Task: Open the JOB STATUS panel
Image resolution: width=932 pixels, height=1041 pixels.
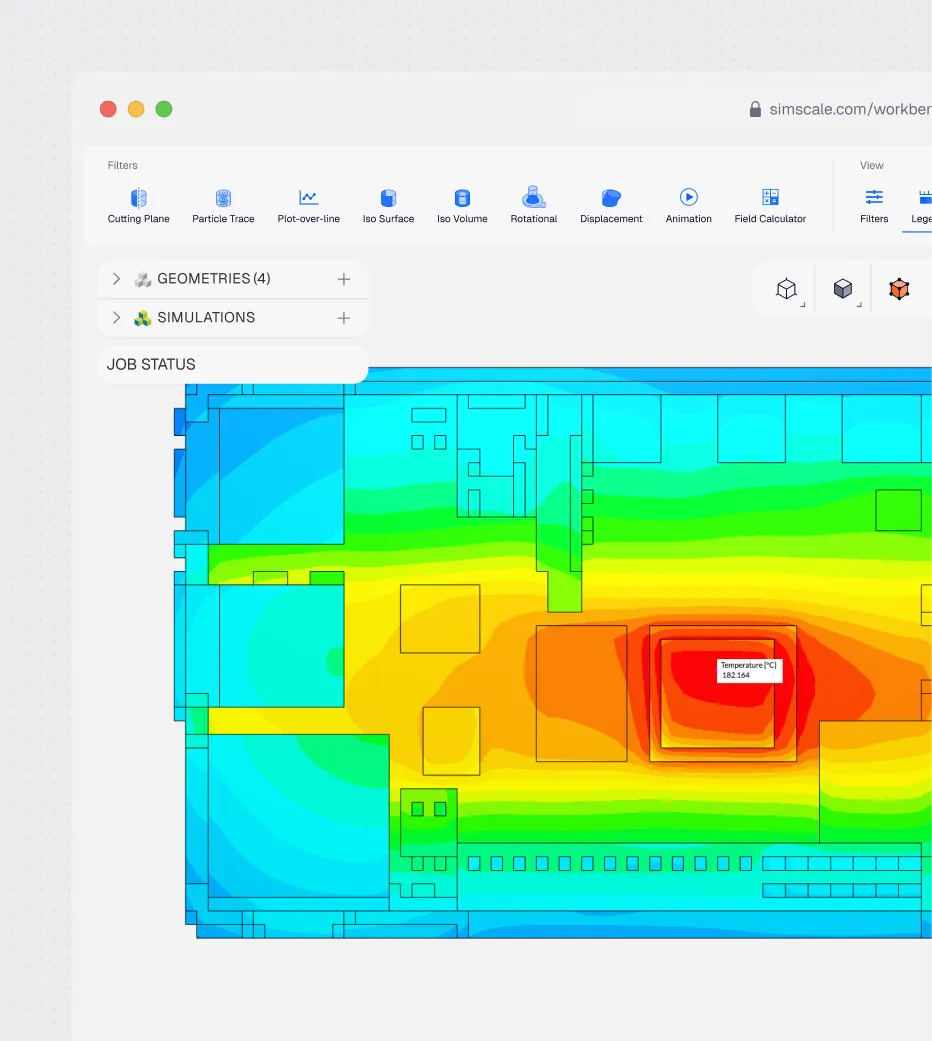Action: 232,364
